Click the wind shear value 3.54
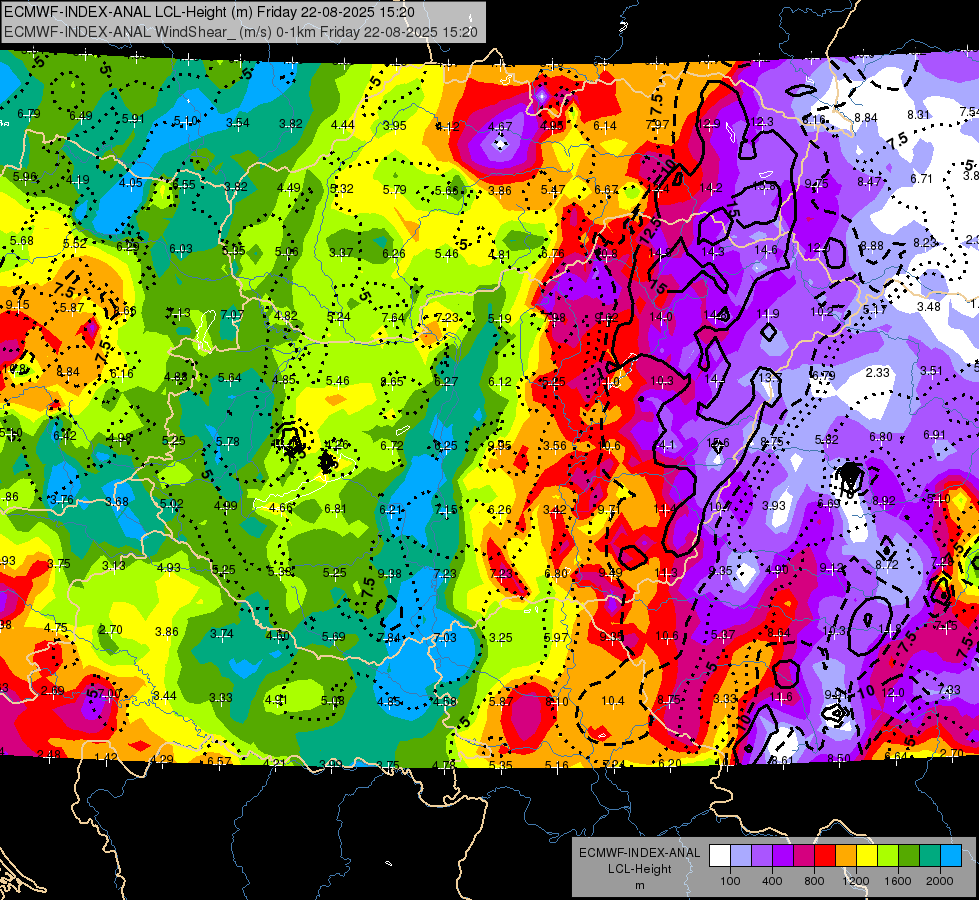The height and width of the screenshot is (900, 979). [237, 122]
